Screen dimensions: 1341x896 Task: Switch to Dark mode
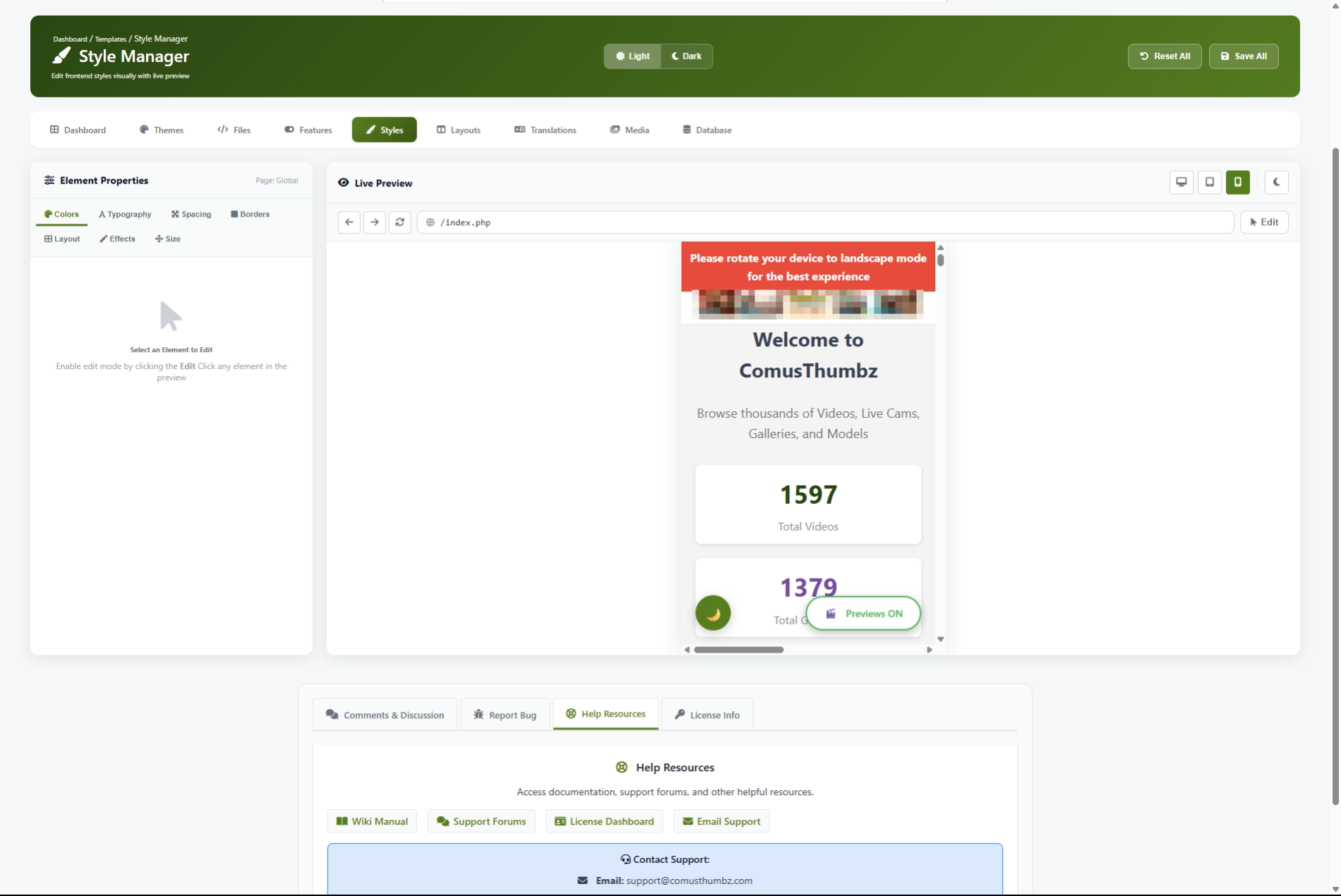click(x=686, y=56)
